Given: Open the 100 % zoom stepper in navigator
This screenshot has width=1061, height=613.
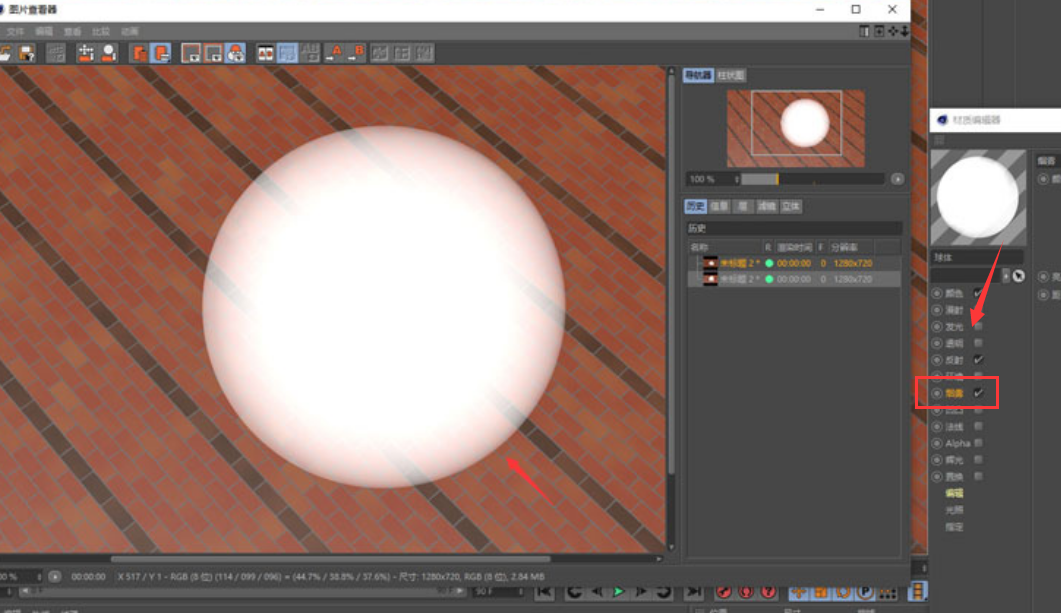Looking at the screenshot, I should point(737,179).
